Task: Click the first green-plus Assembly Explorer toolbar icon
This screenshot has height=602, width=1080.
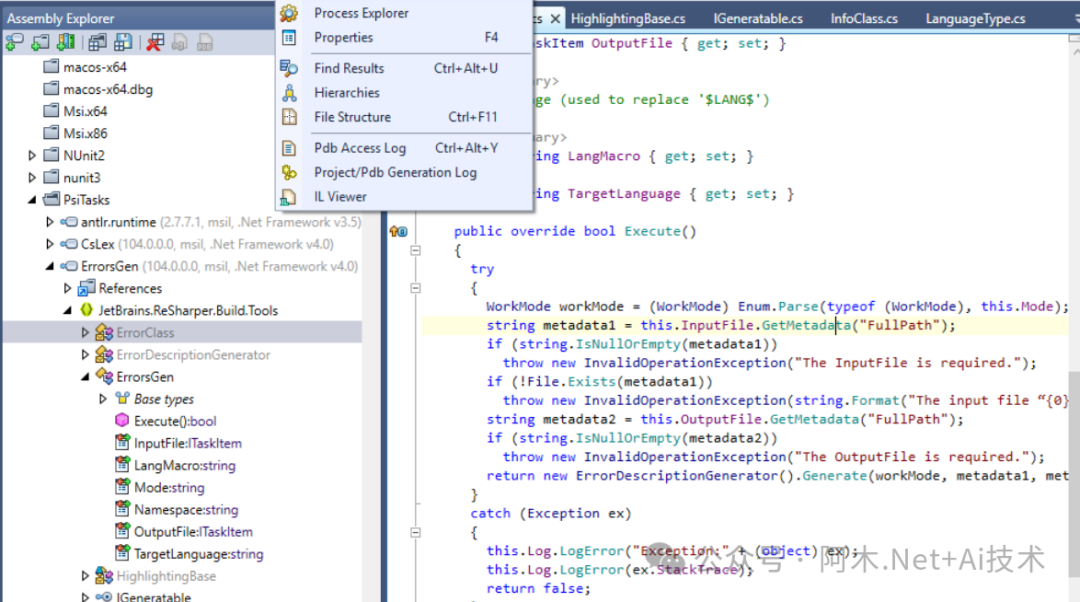Action: (14, 42)
